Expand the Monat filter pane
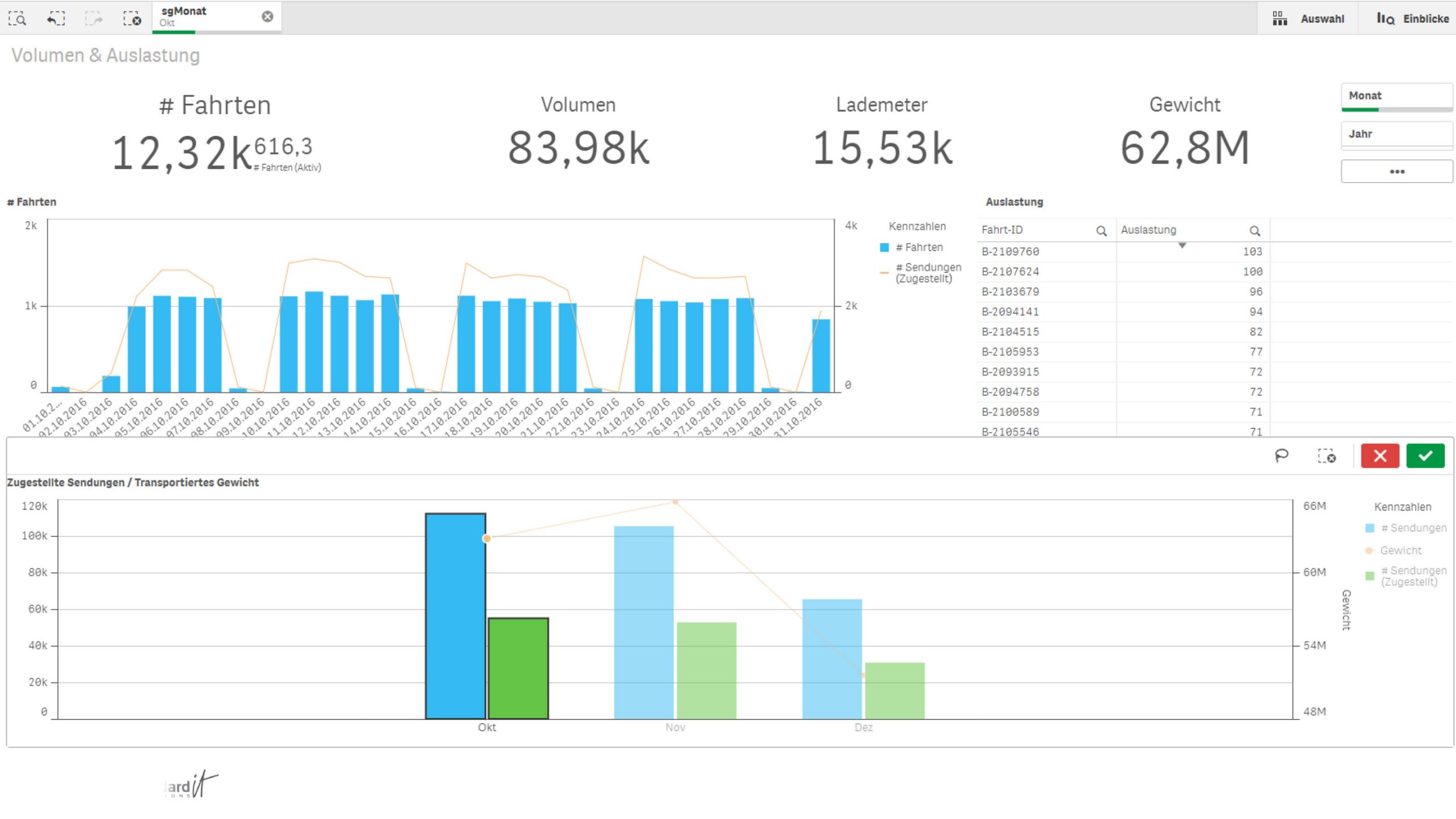This screenshot has height=819, width=1456. (1396, 96)
